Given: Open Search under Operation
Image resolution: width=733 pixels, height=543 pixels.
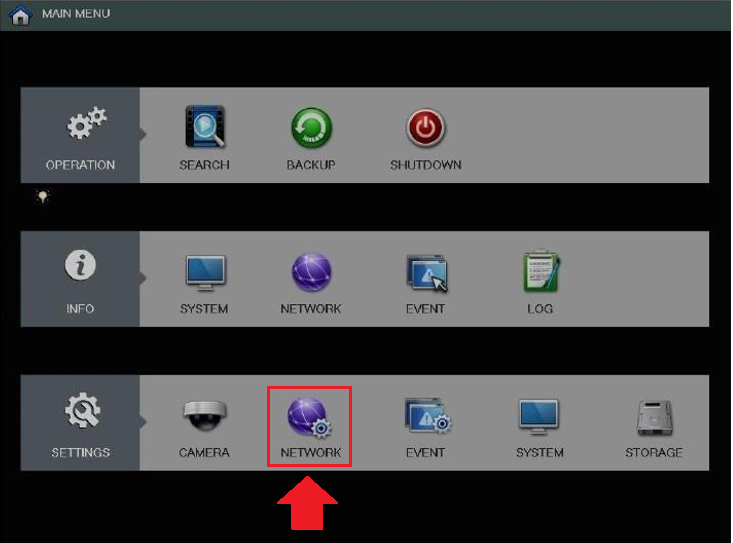Looking at the screenshot, I should tap(205, 126).
